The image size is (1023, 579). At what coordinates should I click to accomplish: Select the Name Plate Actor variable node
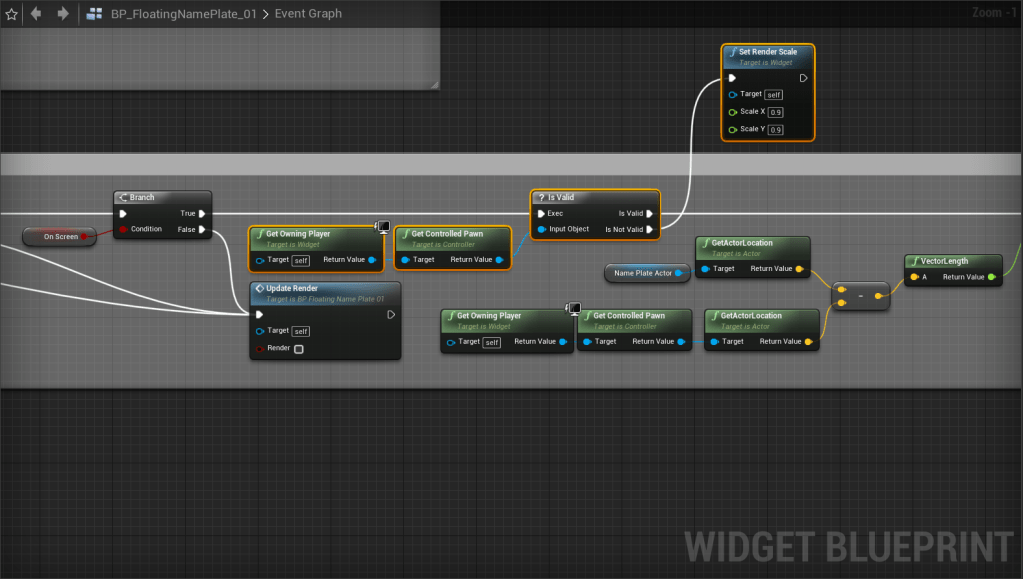coord(642,273)
